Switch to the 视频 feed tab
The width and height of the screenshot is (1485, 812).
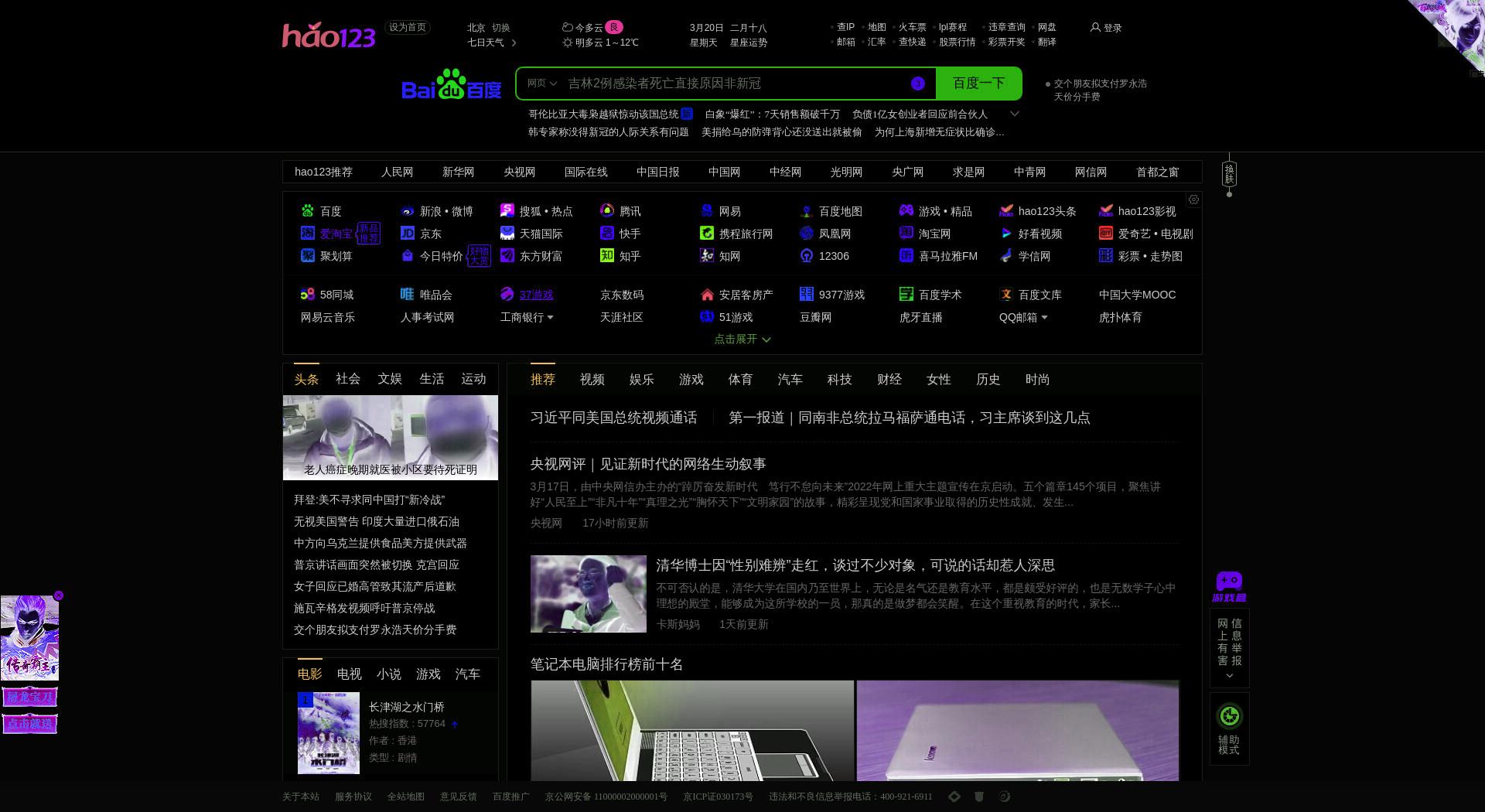click(592, 379)
